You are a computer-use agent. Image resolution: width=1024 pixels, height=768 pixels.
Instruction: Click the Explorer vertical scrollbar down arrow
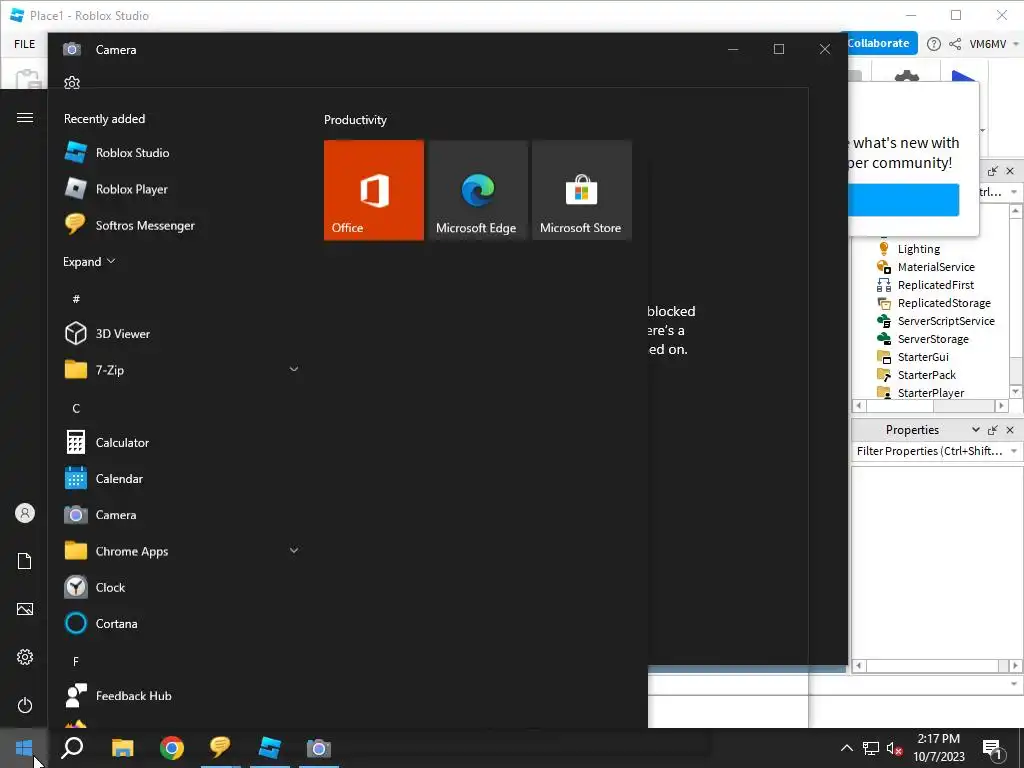coord(1016,392)
